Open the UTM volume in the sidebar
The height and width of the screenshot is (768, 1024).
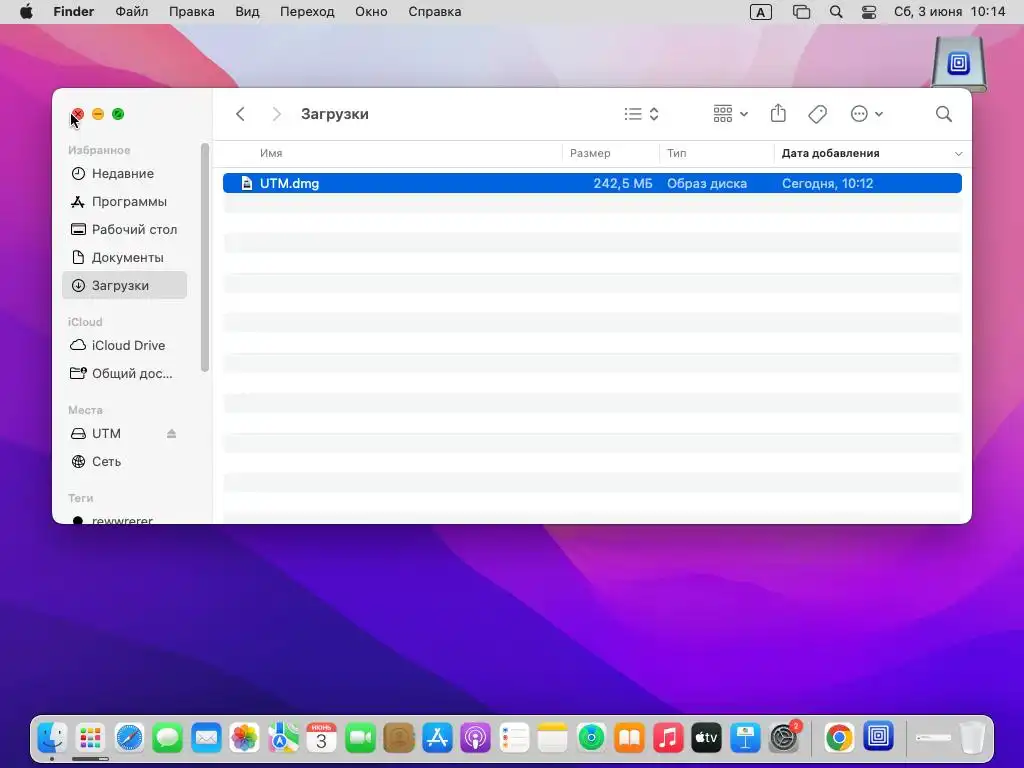point(106,434)
